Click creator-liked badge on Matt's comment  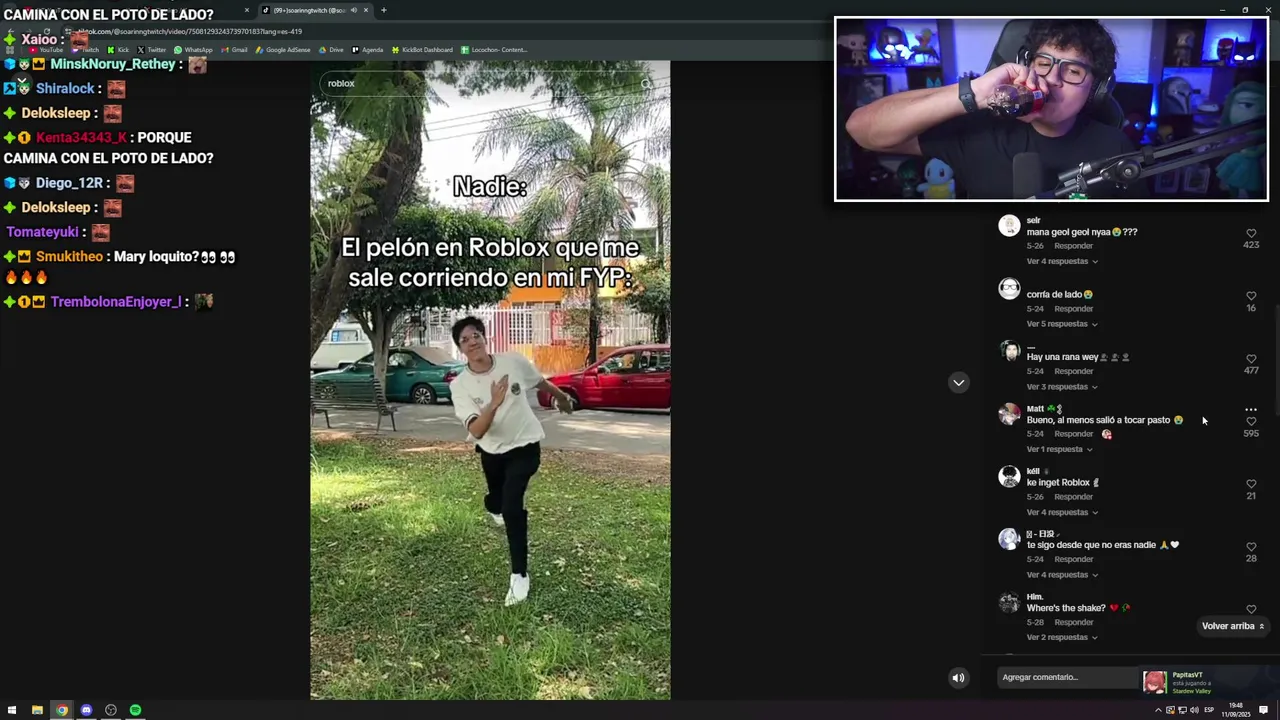pos(1106,434)
